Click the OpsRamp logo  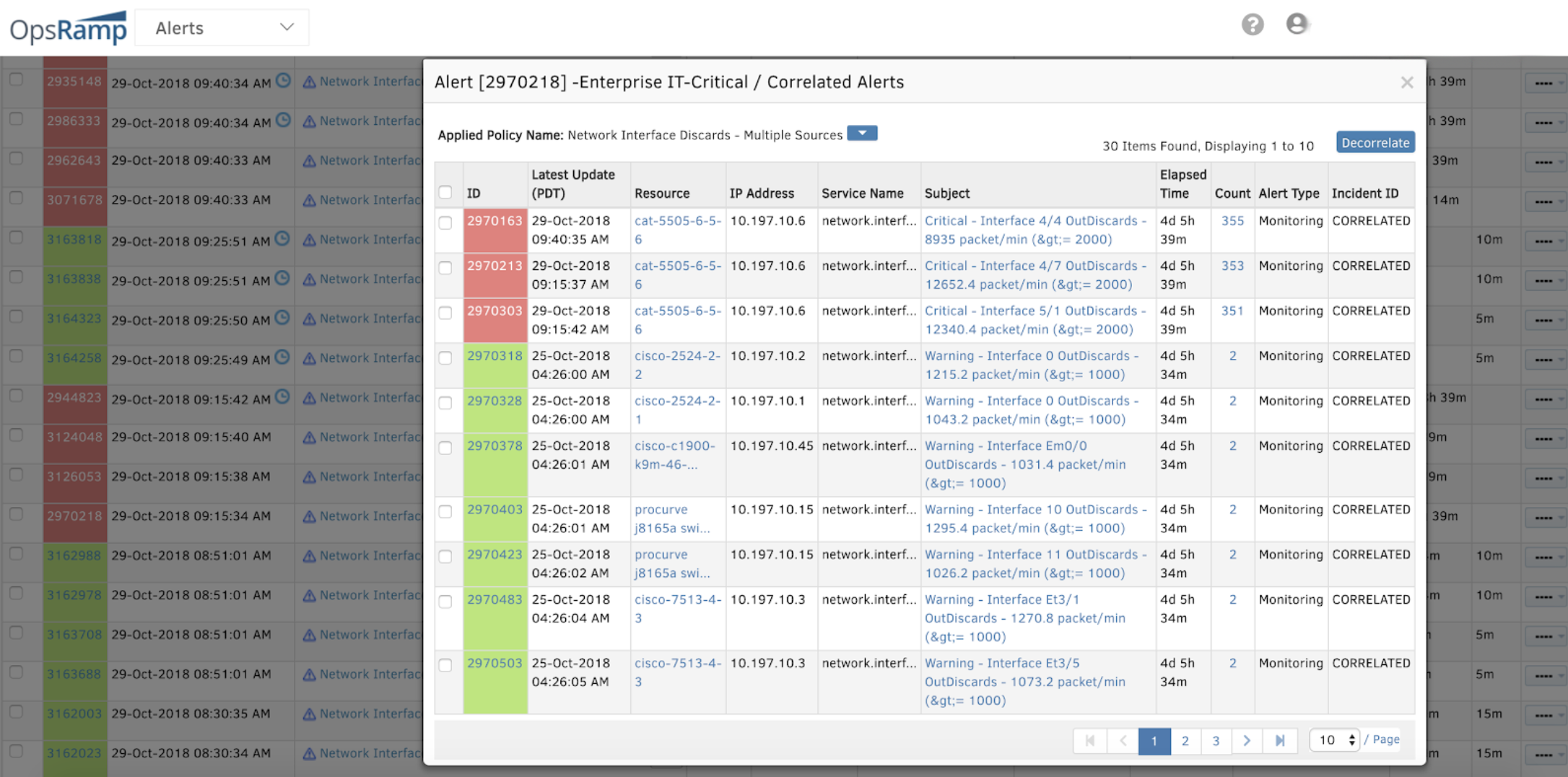pyautogui.click(x=67, y=26)
